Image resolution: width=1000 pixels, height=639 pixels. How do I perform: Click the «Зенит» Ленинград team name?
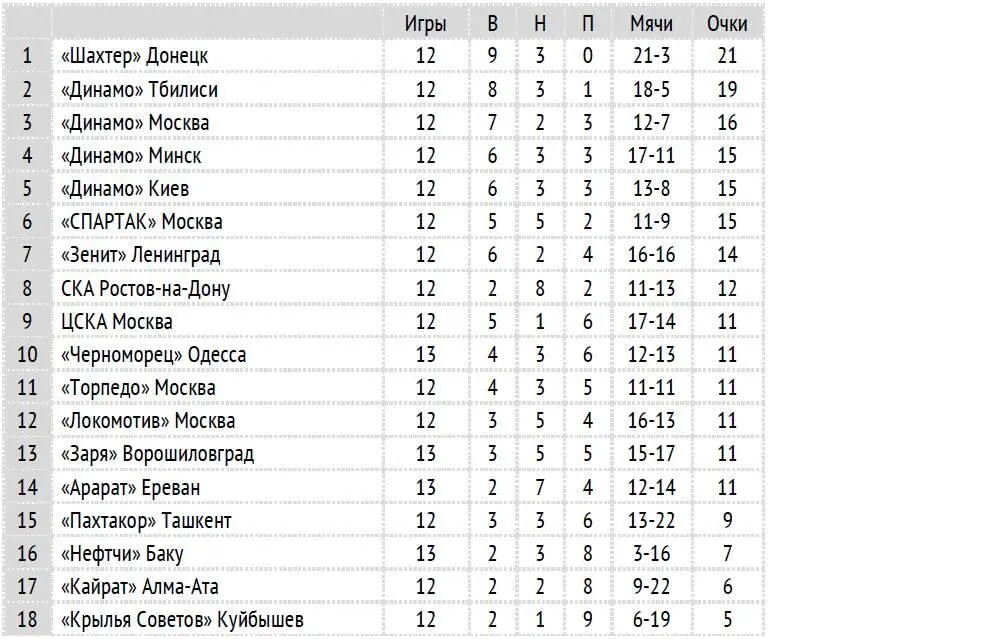[140, 255]
